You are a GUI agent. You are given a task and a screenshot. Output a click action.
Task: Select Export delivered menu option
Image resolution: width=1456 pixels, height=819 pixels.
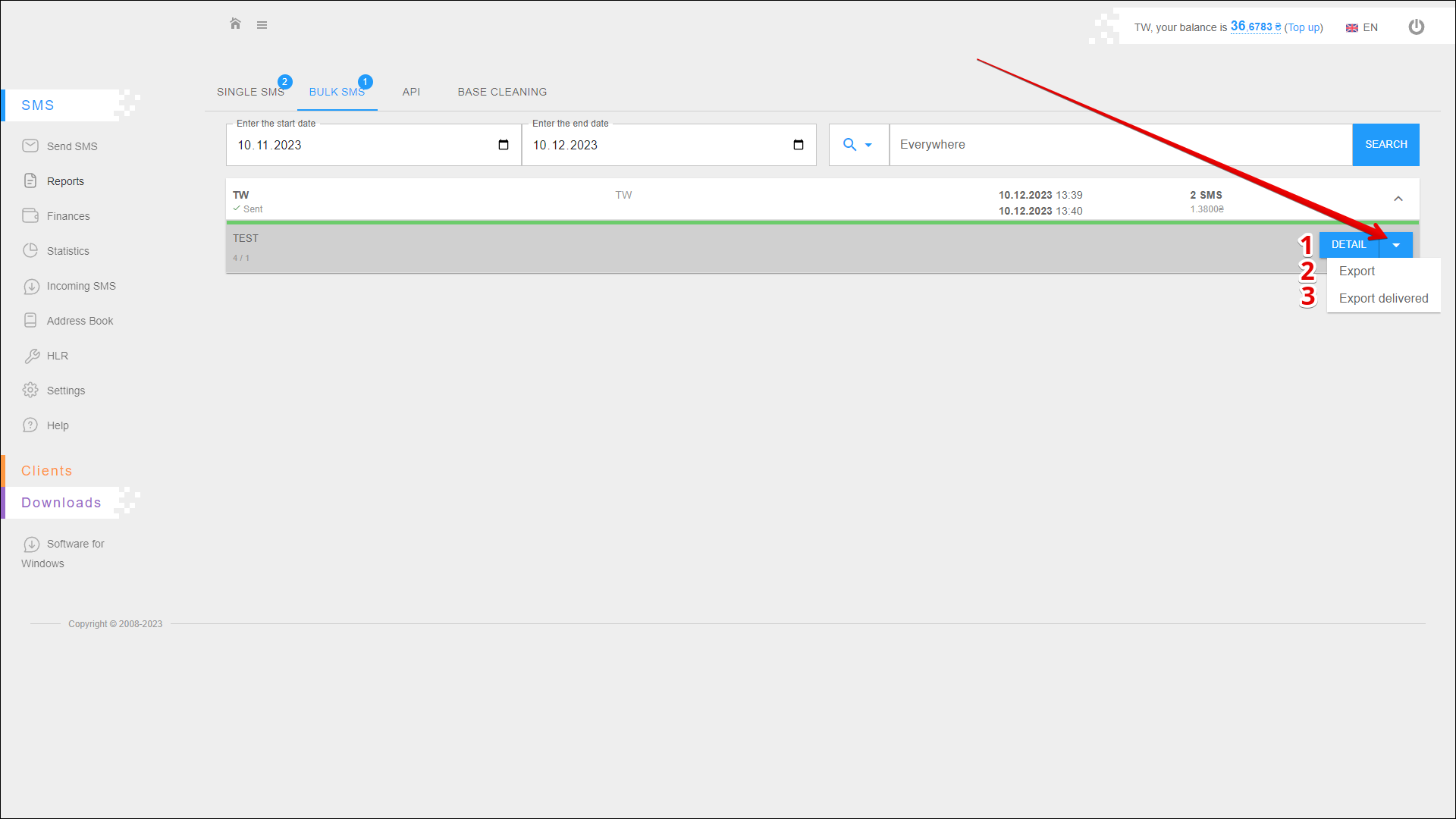(x=1383, y=298)
